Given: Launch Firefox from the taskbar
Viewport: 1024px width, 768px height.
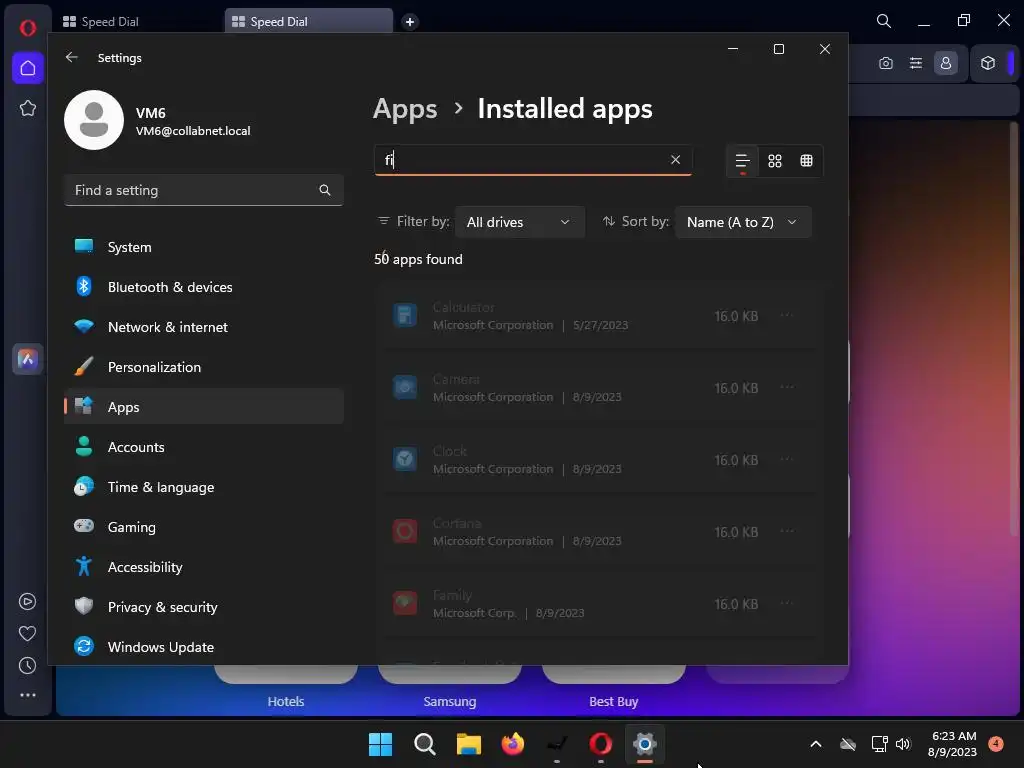Looking at the screenshot, I should (513, 744).
